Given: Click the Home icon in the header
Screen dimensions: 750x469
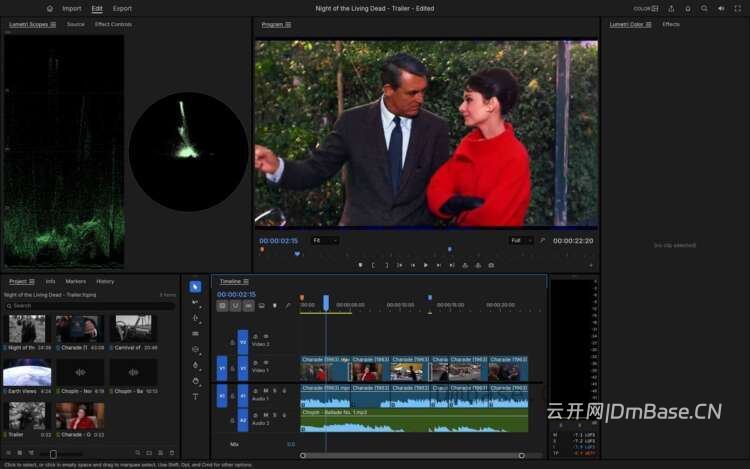Looking at the screenshot, I should (x=50, y=8).
